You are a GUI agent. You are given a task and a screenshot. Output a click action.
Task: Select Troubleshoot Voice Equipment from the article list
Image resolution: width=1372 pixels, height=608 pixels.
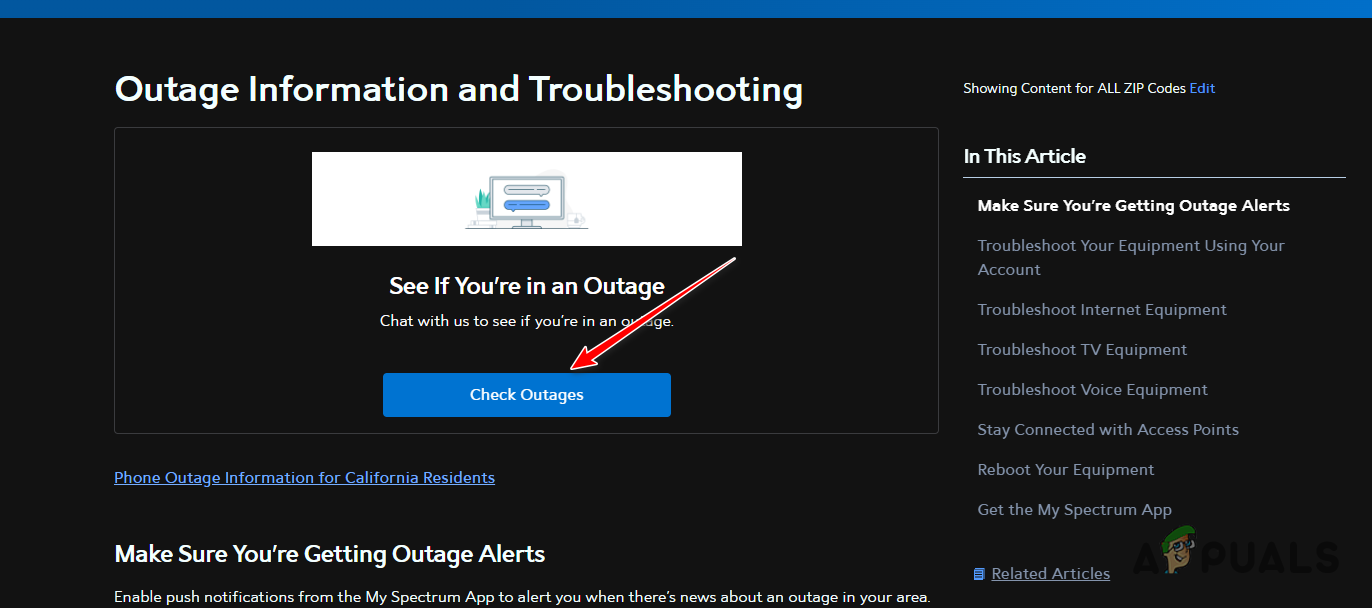tap(1092, 389)
